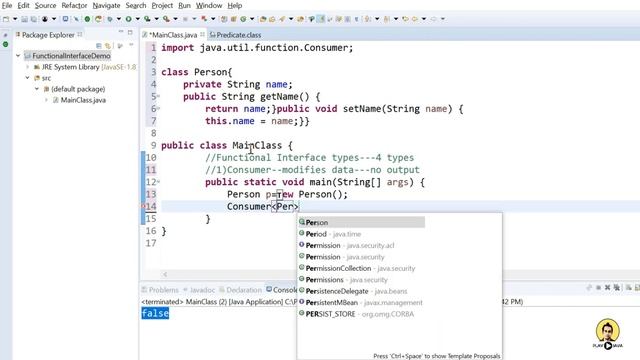Open the Problems view tab
This screenshot has height=360, width=640.
pos(160,290)
